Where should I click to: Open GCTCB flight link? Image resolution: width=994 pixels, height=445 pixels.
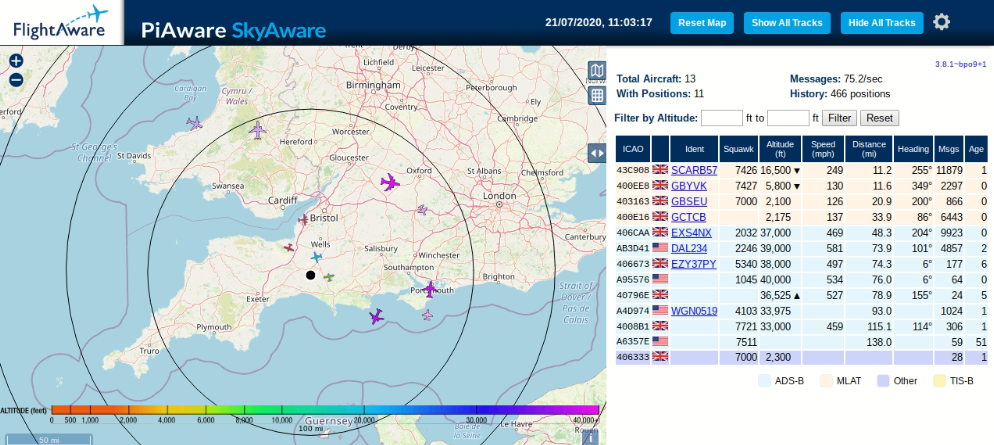point(688,217)
